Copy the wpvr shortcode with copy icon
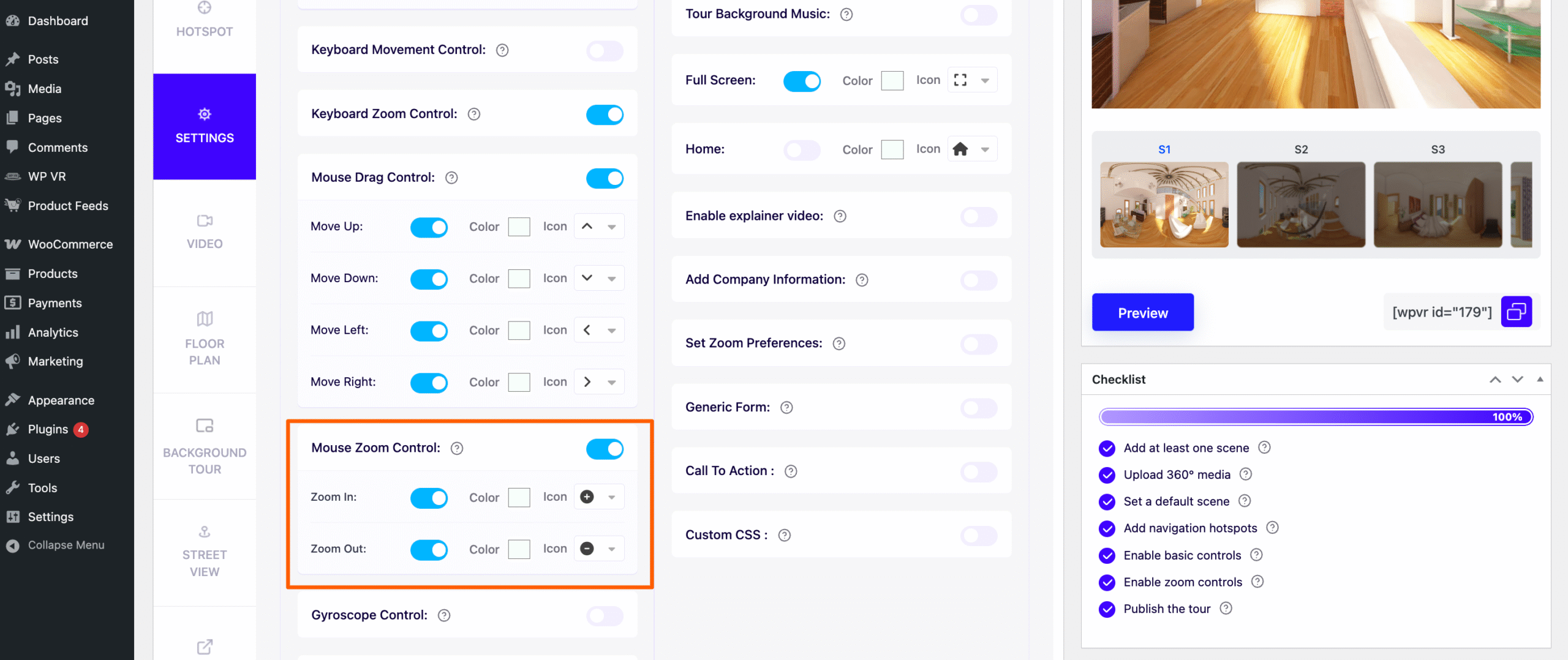Screen dimensions: 1568x660 pos(1516,312)
